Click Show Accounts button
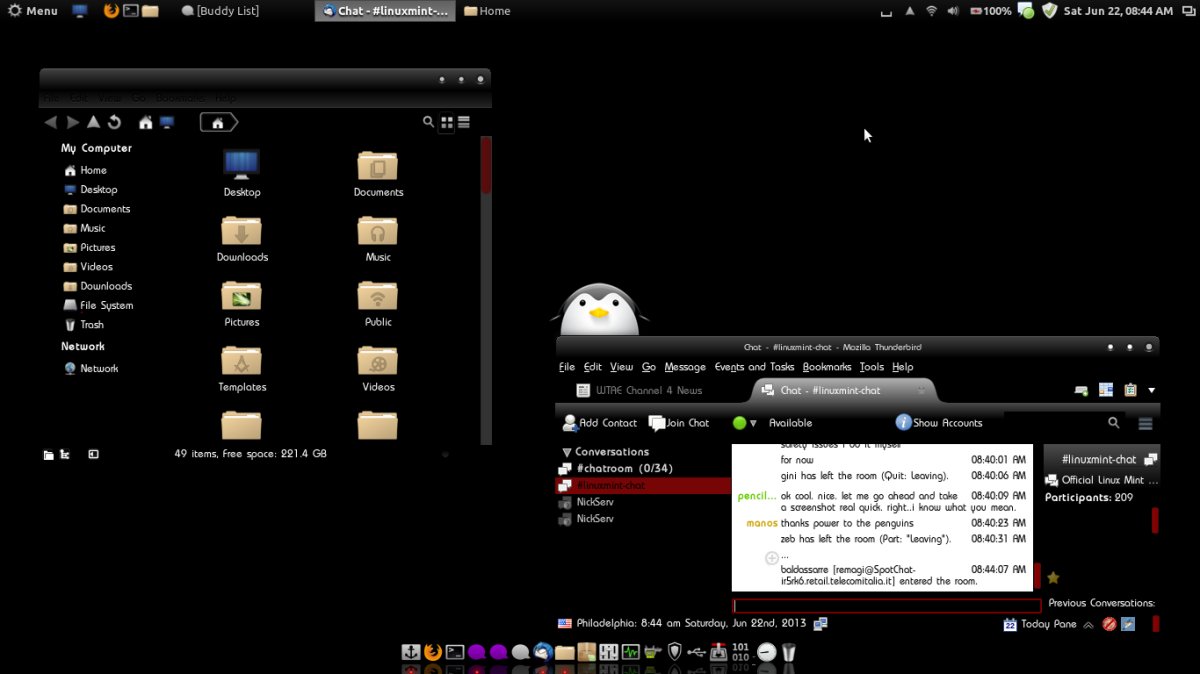This screenshot has width=1200, height=674. pyautogui.click(x=939, y=423)
